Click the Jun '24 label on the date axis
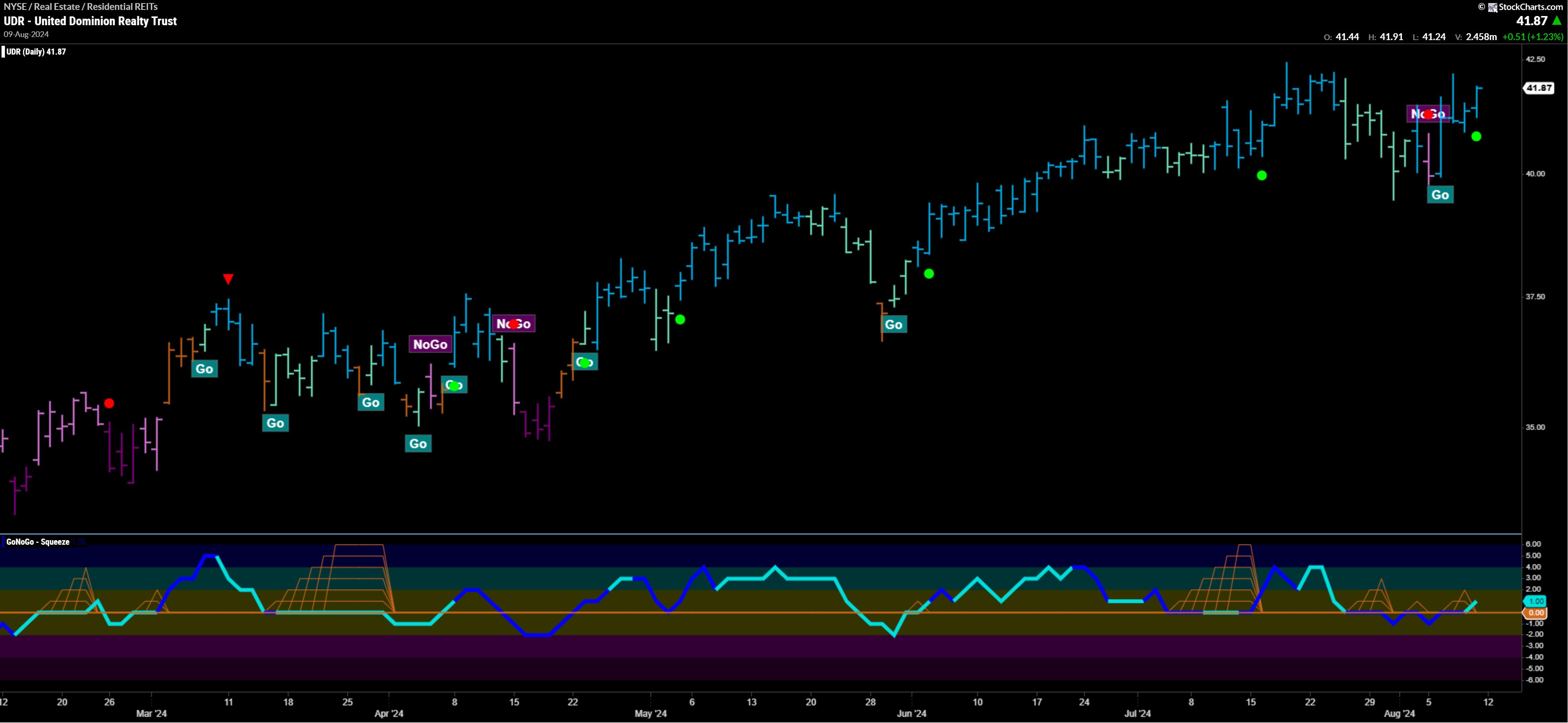The height and width of the screenshot is (723, 1568). pyautogui.click(x=911, y=713)
